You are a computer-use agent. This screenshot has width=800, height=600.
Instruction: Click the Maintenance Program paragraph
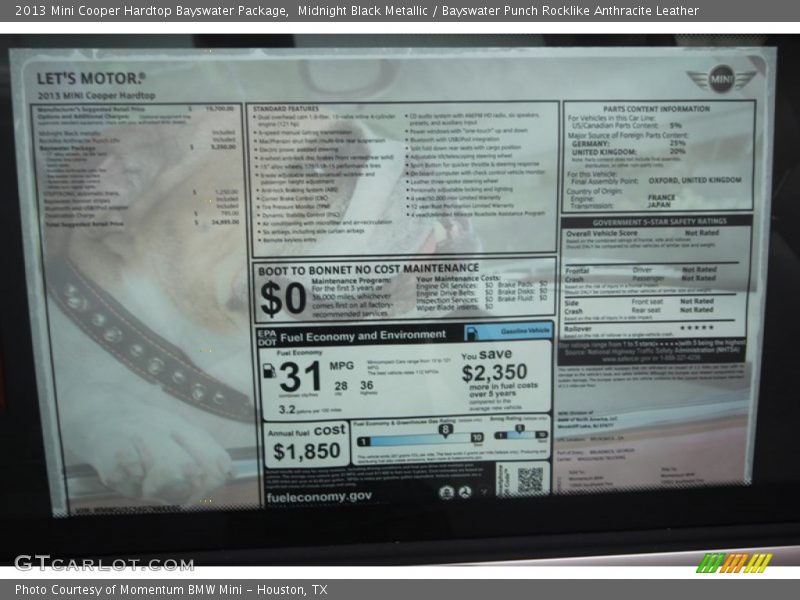point(353,297)
